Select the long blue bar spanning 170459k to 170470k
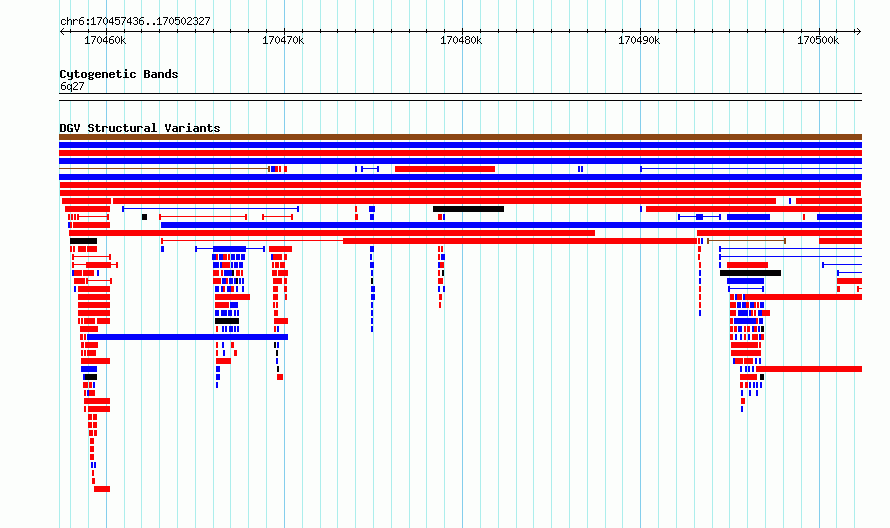The height and width of the screenshot is (528, 890). (187, 337)
